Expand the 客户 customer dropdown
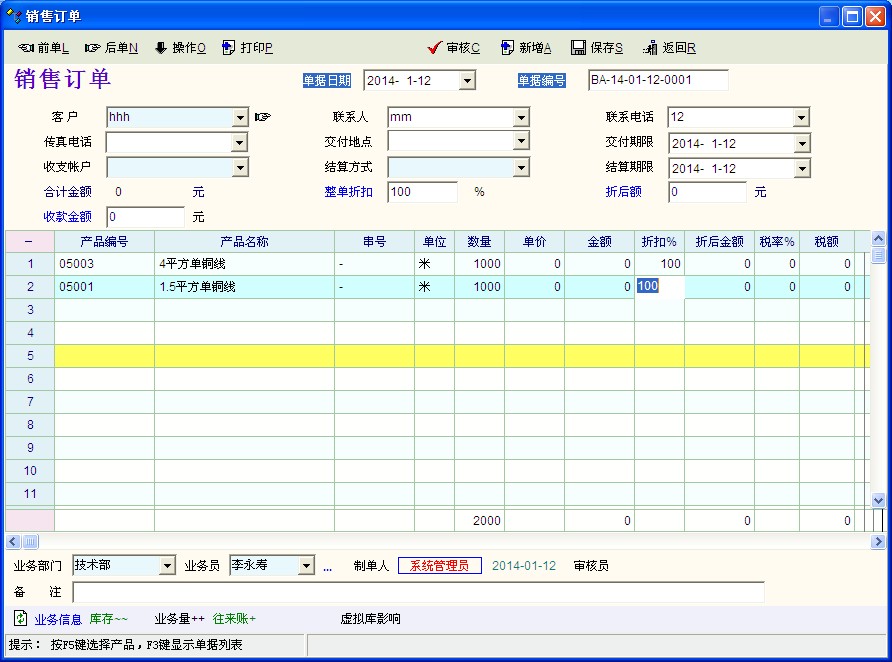 click(240, 118)
